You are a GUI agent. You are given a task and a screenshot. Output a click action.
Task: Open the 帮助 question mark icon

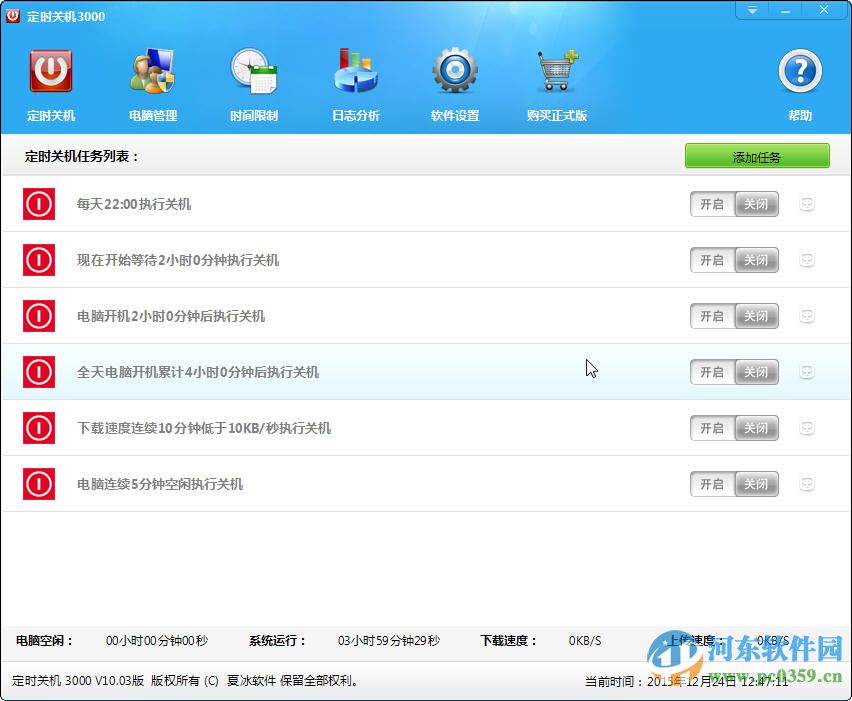[x=800, y=71]
